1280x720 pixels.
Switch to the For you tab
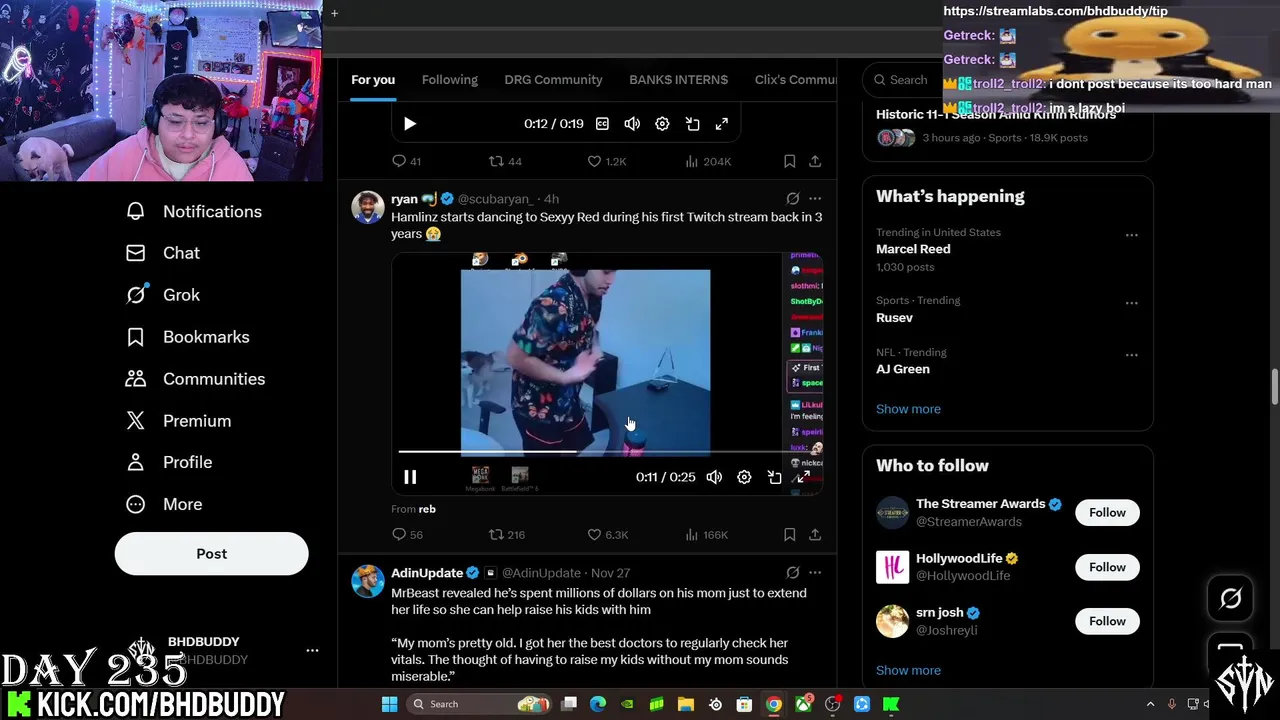coord(373,79)
